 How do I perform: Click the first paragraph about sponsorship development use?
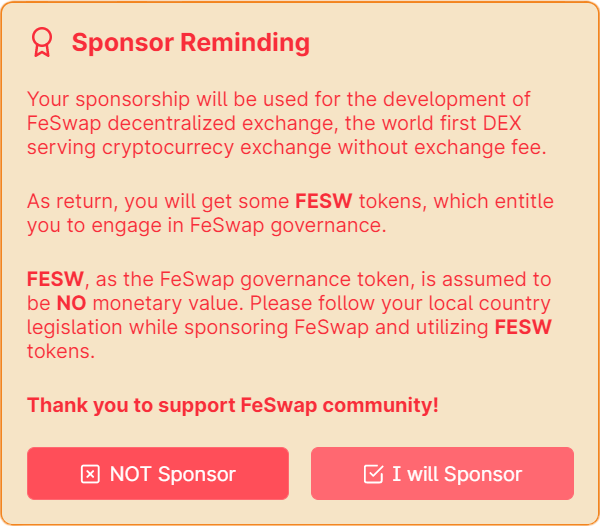coord(287,124)
